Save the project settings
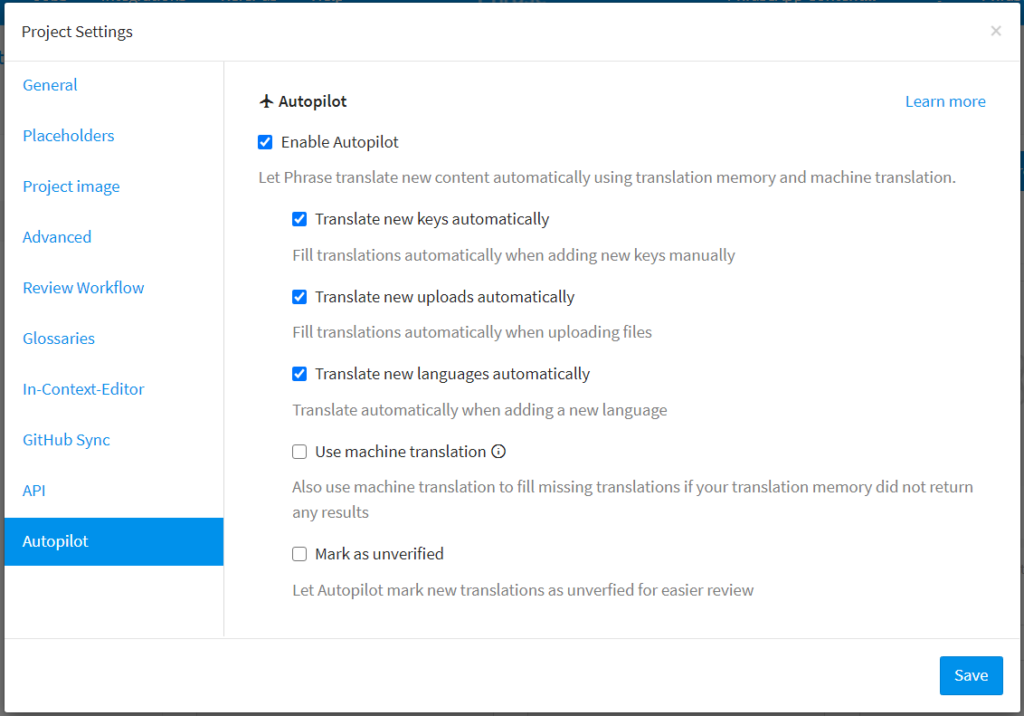The width and height of the screenshot is (1024, 716). tap(970, 675)
